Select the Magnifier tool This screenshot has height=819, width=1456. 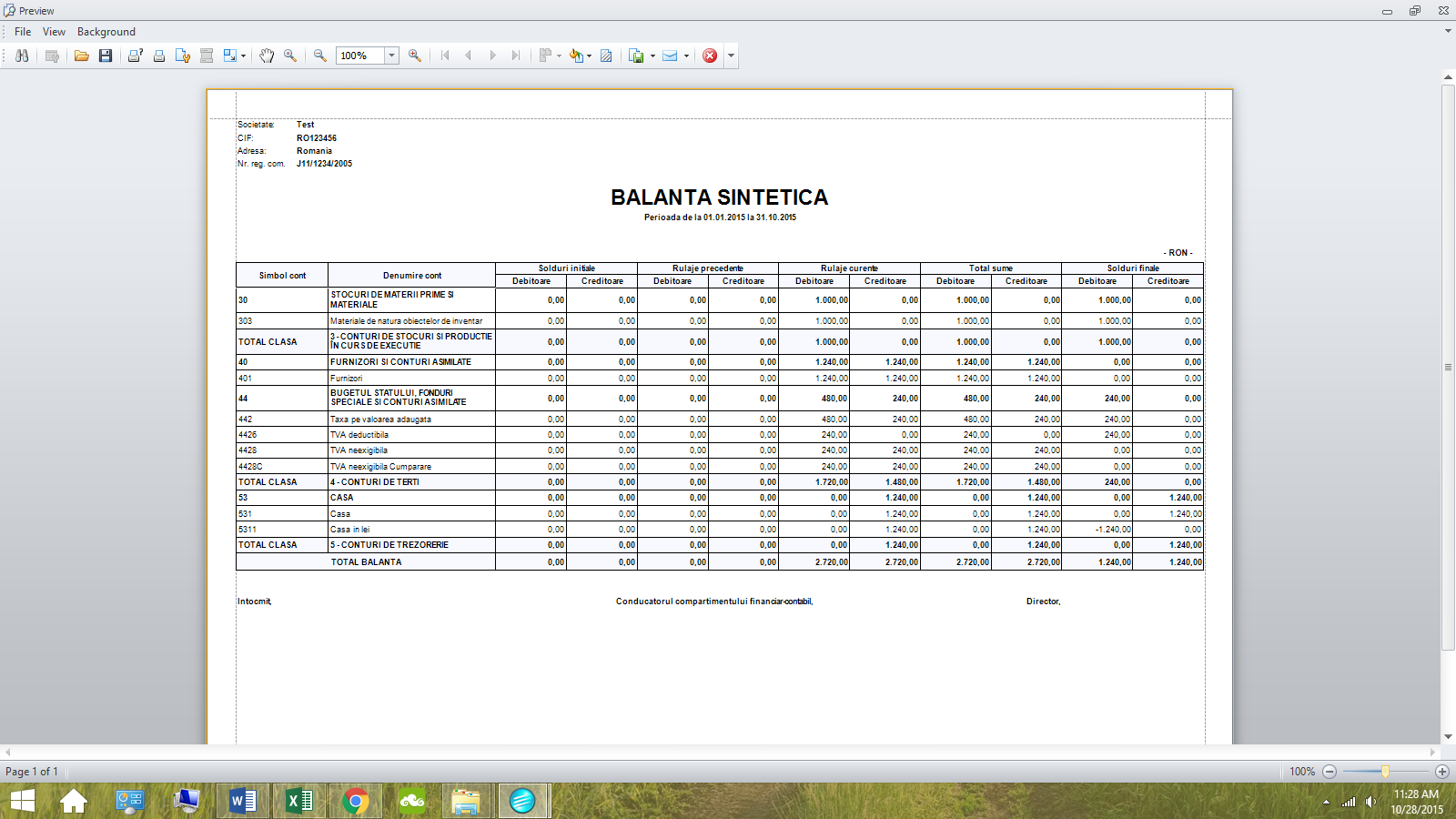point(290,56)
